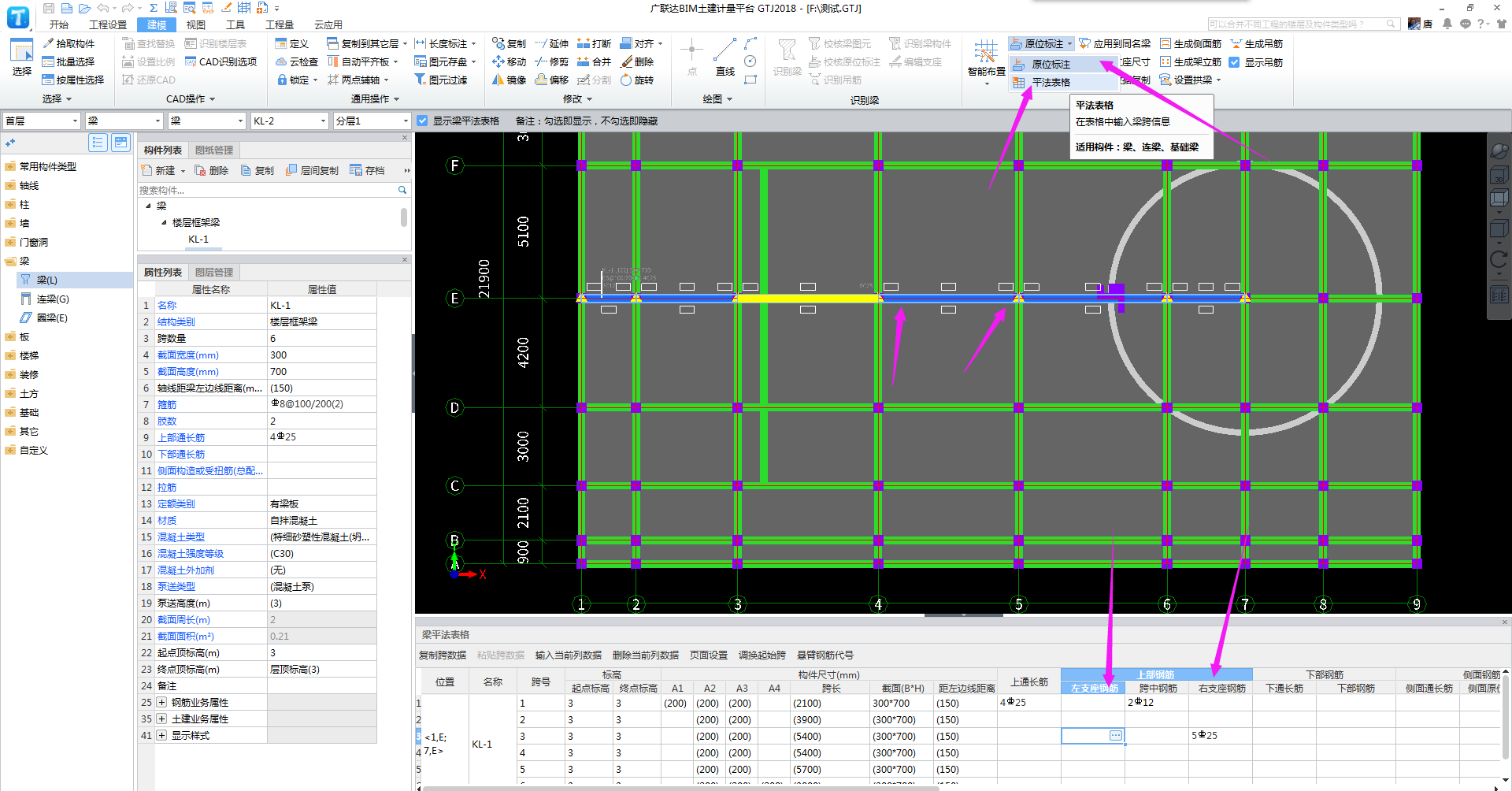Click the 复制 copy tool in 修改 group
The width and height of the screenshot is (1512, 791).
point(509,43)
